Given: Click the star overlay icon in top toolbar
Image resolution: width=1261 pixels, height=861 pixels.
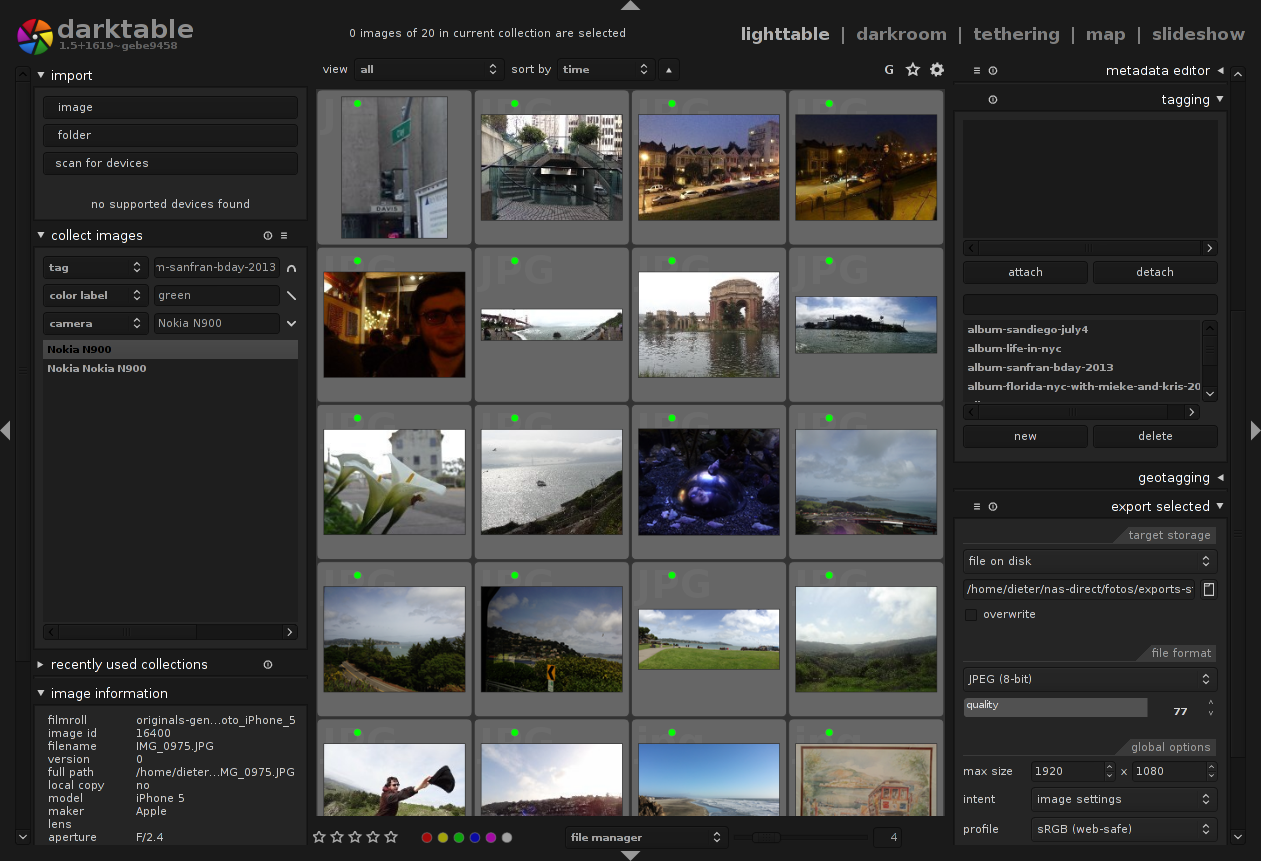Looking at the screenshot, I should tap(913, 70).
